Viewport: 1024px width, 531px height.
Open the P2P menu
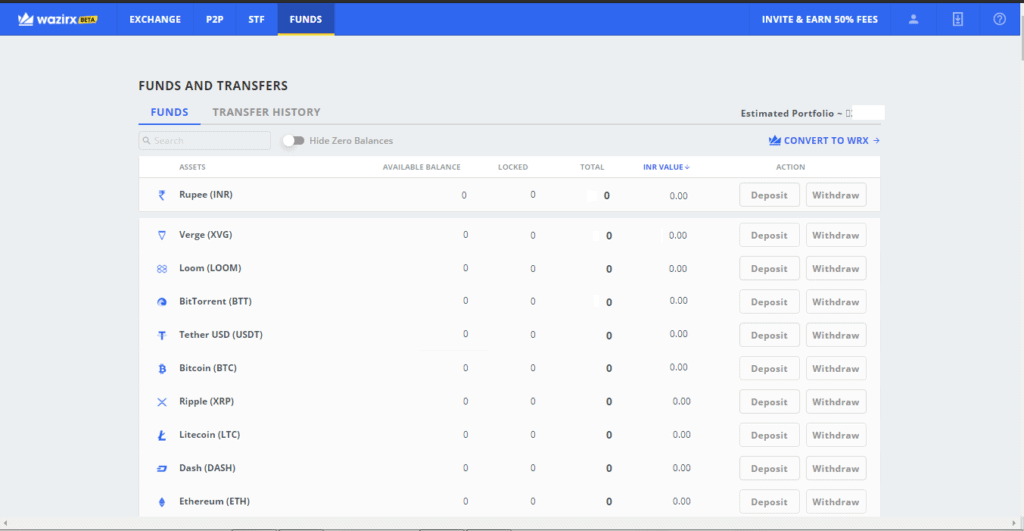(214, 20)
